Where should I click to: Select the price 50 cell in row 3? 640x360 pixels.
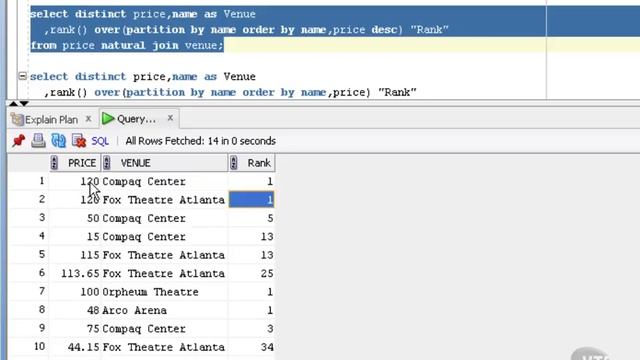point(75,218)
